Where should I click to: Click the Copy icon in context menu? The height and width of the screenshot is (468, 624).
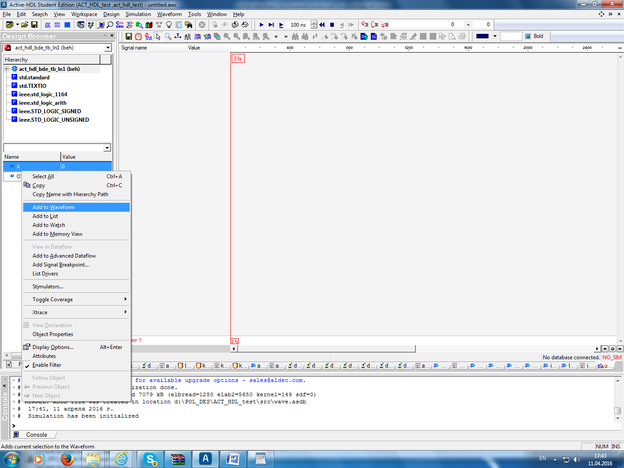tap(25, 185)
